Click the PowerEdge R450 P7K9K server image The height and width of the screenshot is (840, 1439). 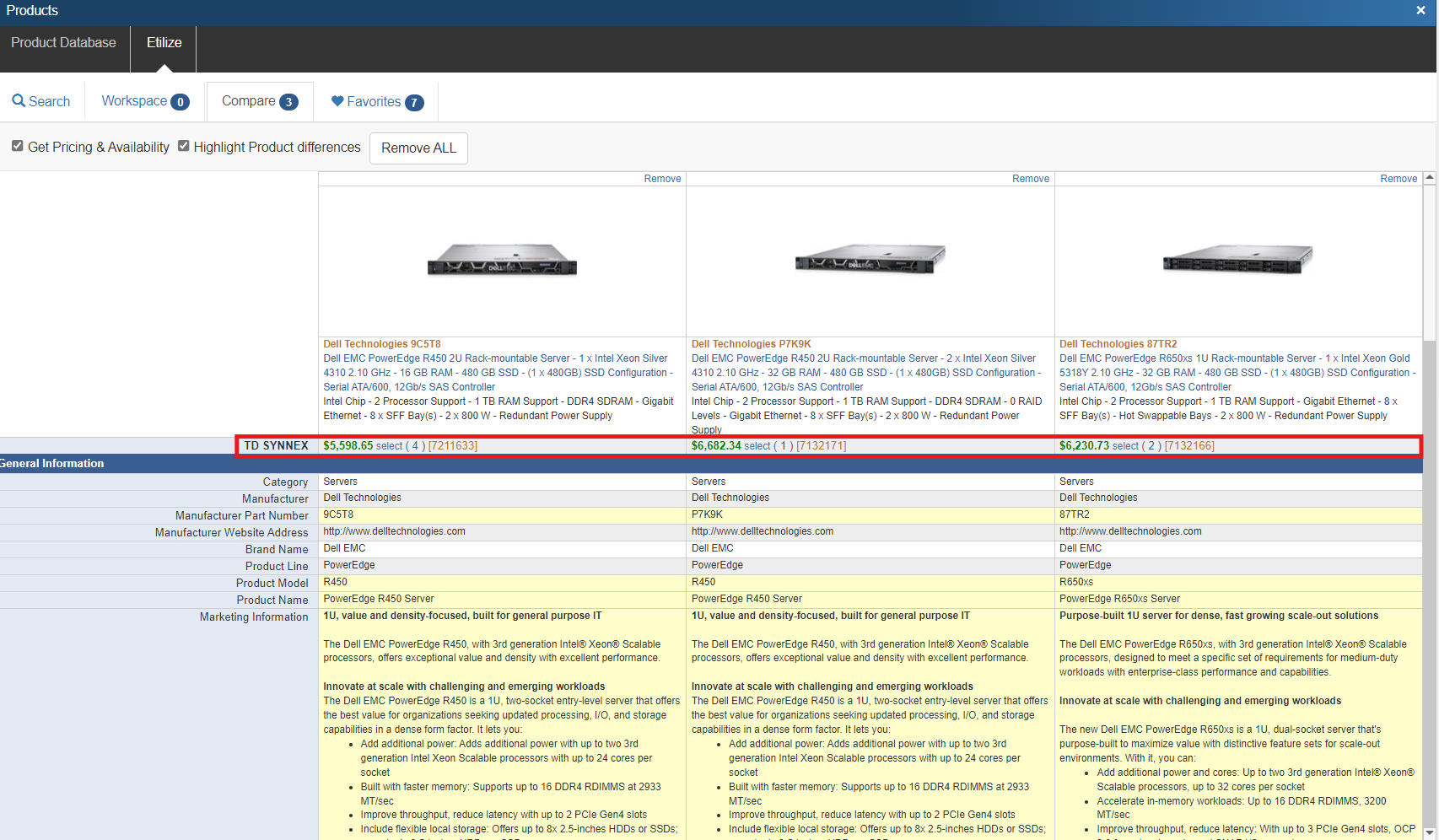click(x=870, y=258)
